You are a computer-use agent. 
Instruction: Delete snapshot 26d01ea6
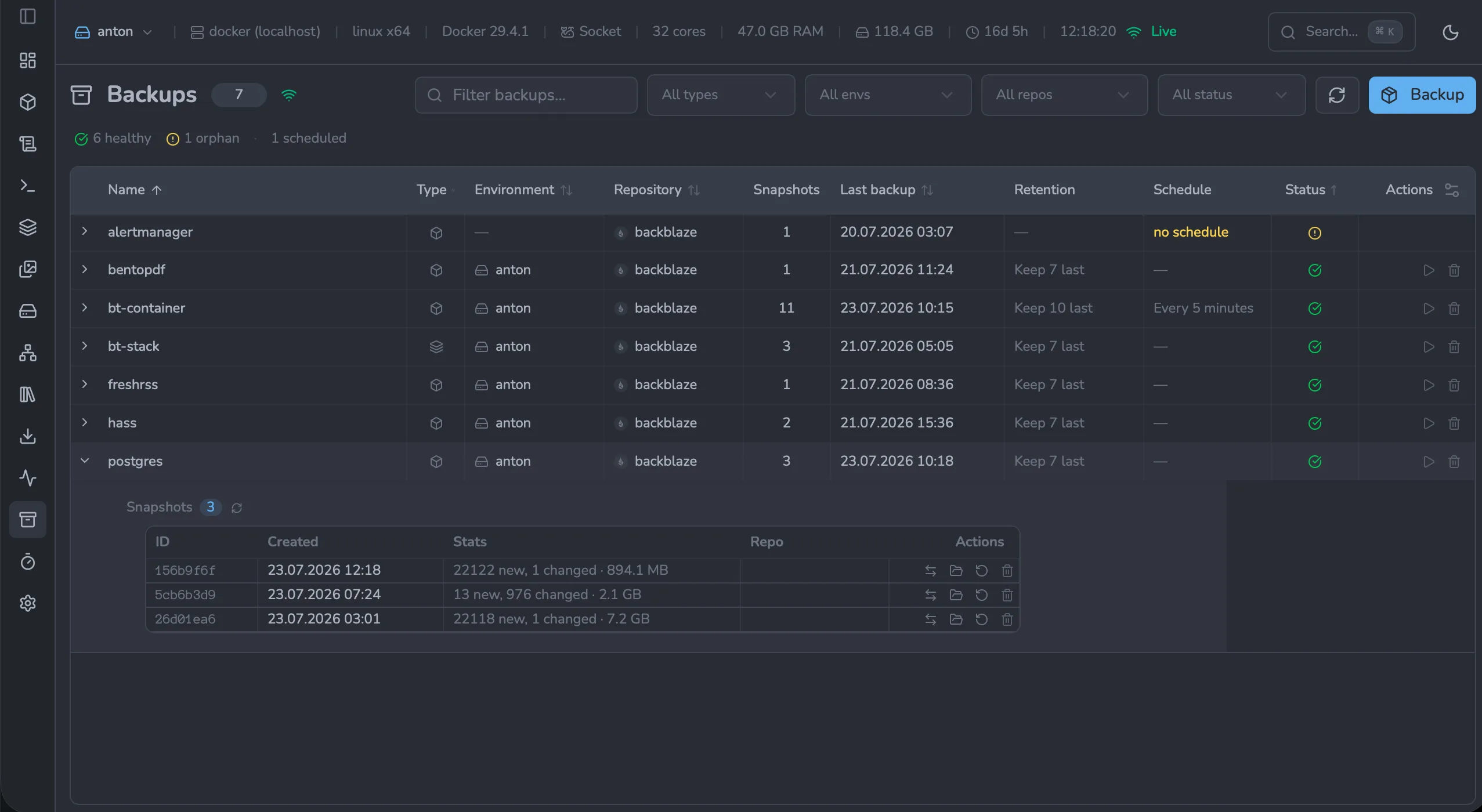tap(1007, 619)
